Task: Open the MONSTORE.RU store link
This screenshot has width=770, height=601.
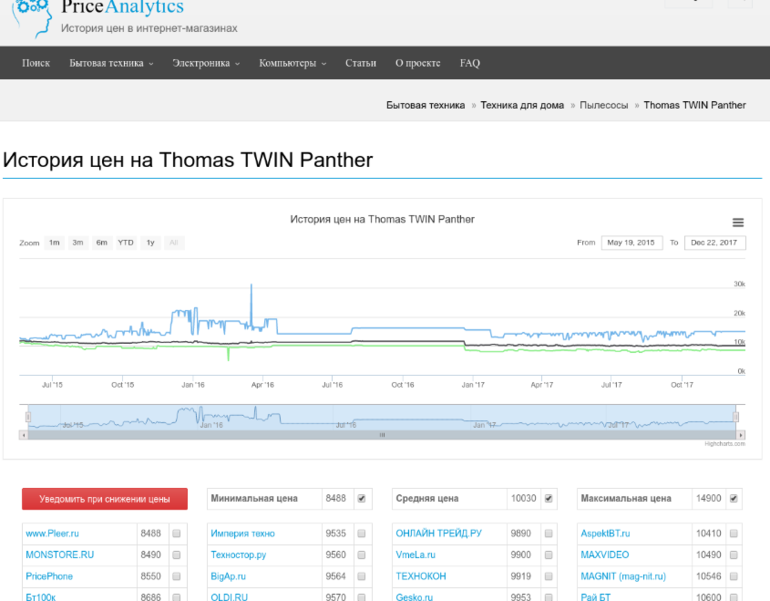Action: click(x=59, y=555)
